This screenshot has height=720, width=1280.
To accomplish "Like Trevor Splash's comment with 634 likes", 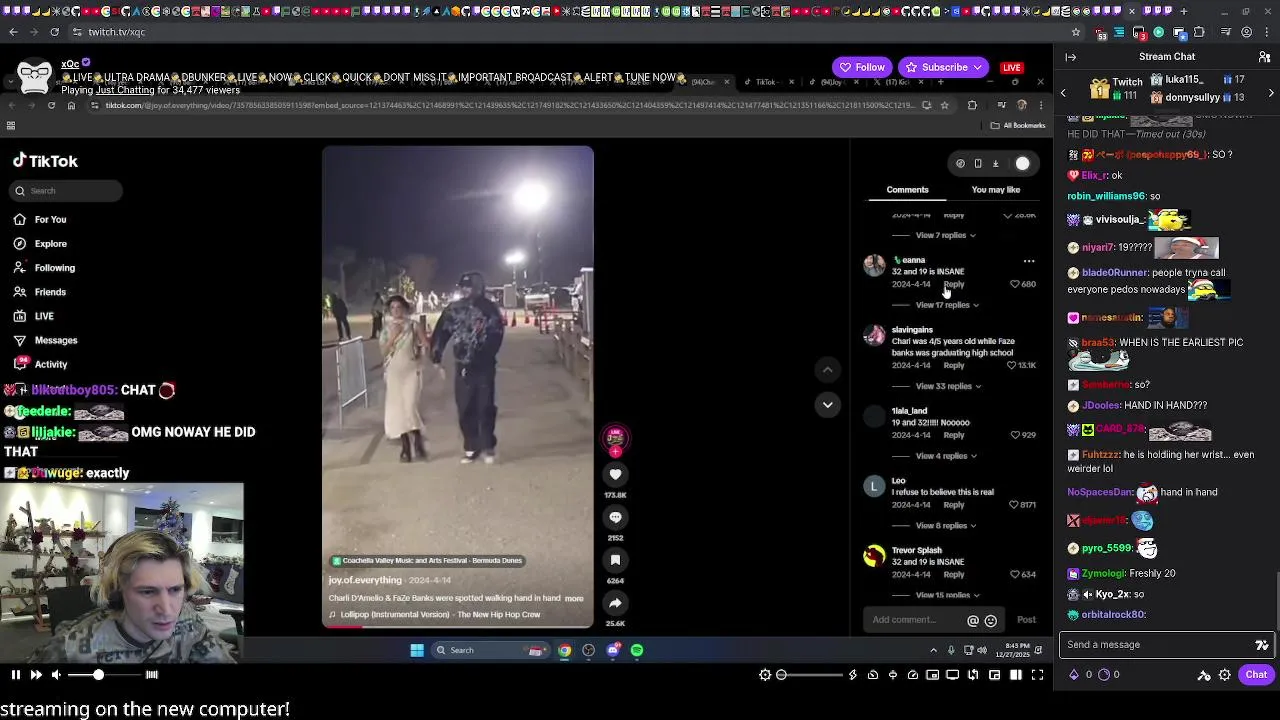I will (x=1015, y=575).
